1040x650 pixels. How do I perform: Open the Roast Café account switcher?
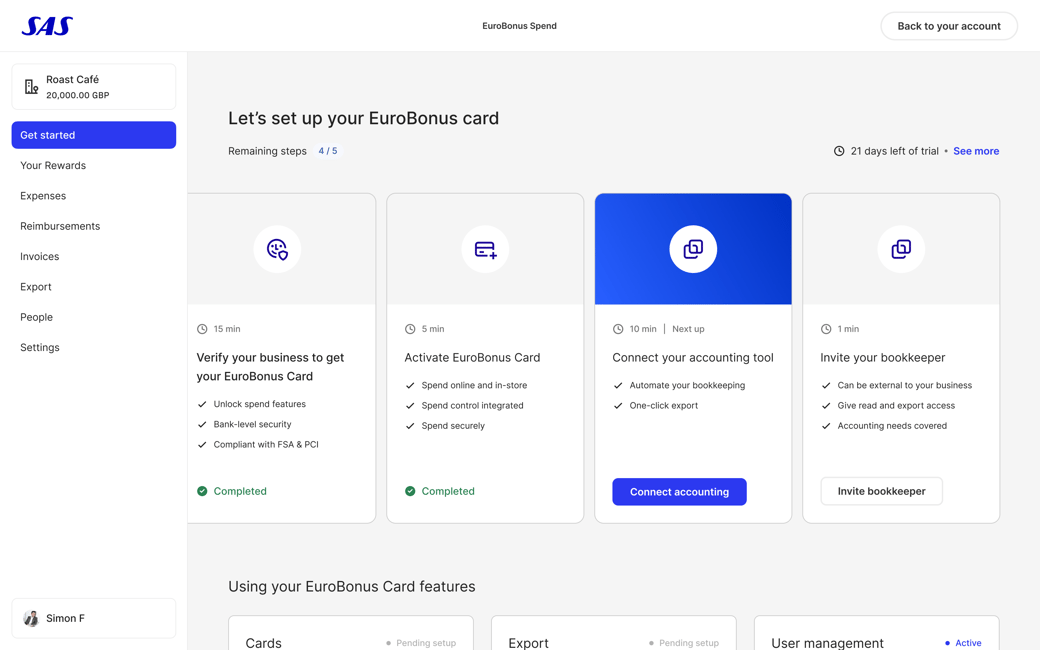click(x=94, y=87)
